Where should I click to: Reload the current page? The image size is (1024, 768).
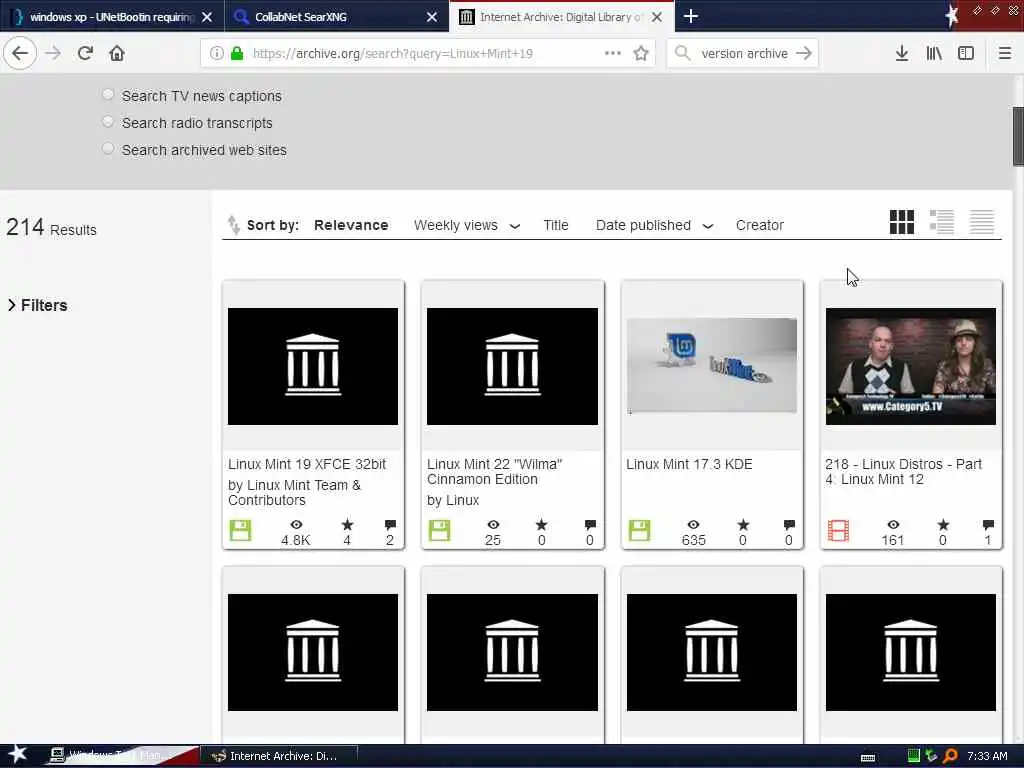pyautogui.click(x=85, y=53)
